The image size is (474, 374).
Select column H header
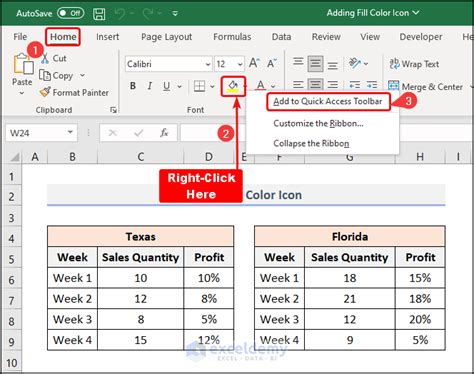420,157
